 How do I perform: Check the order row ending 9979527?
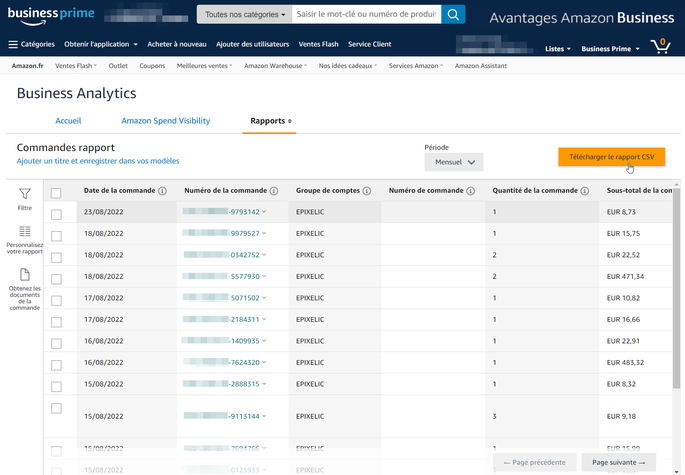(x=56, y=236)
